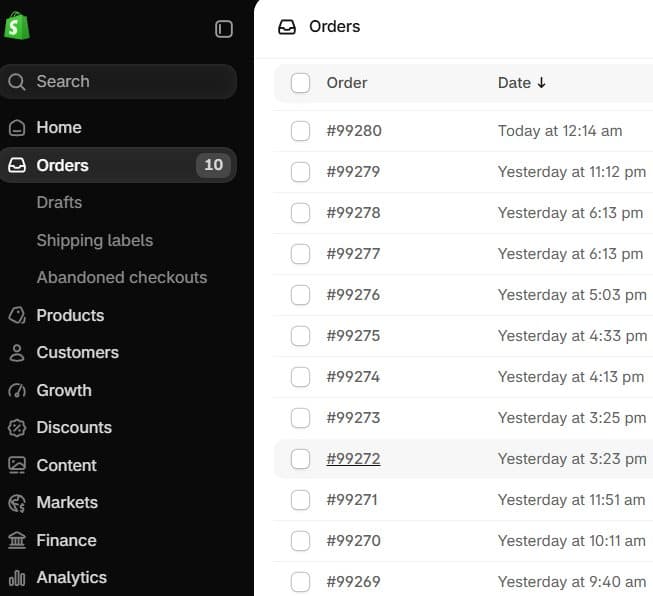
Task: Open order #99273 link
Action: (x=353, y=418)
